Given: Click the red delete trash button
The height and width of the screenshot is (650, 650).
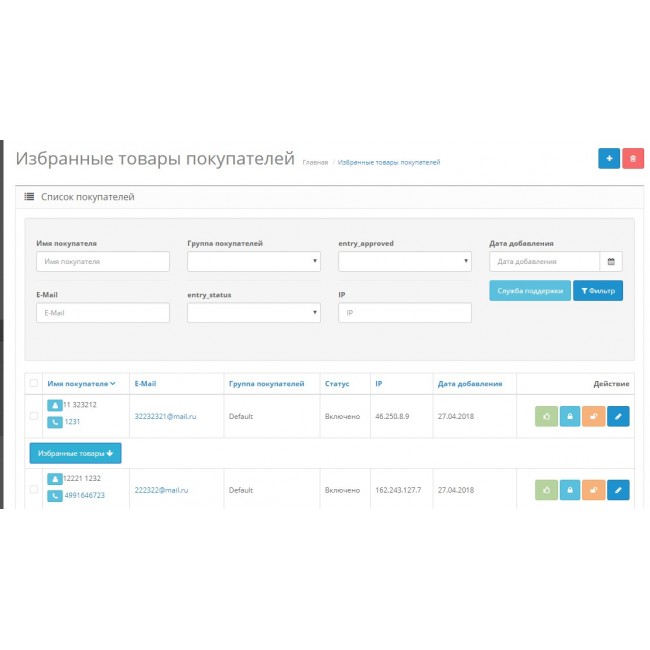Looking at the screenshot, I should 633,158.
